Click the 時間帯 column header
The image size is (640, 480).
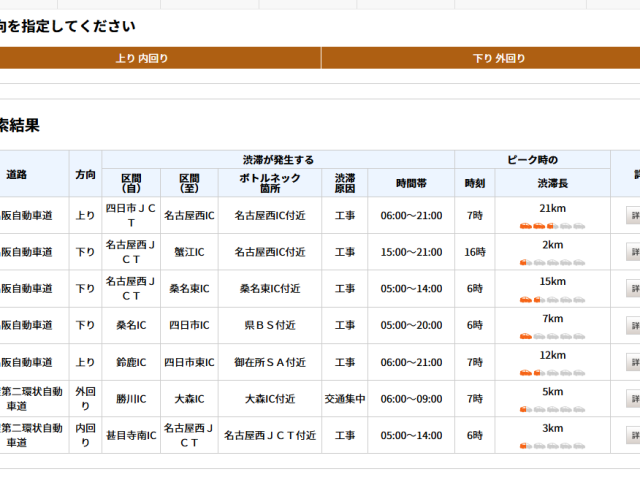click(x=411, y=184)
